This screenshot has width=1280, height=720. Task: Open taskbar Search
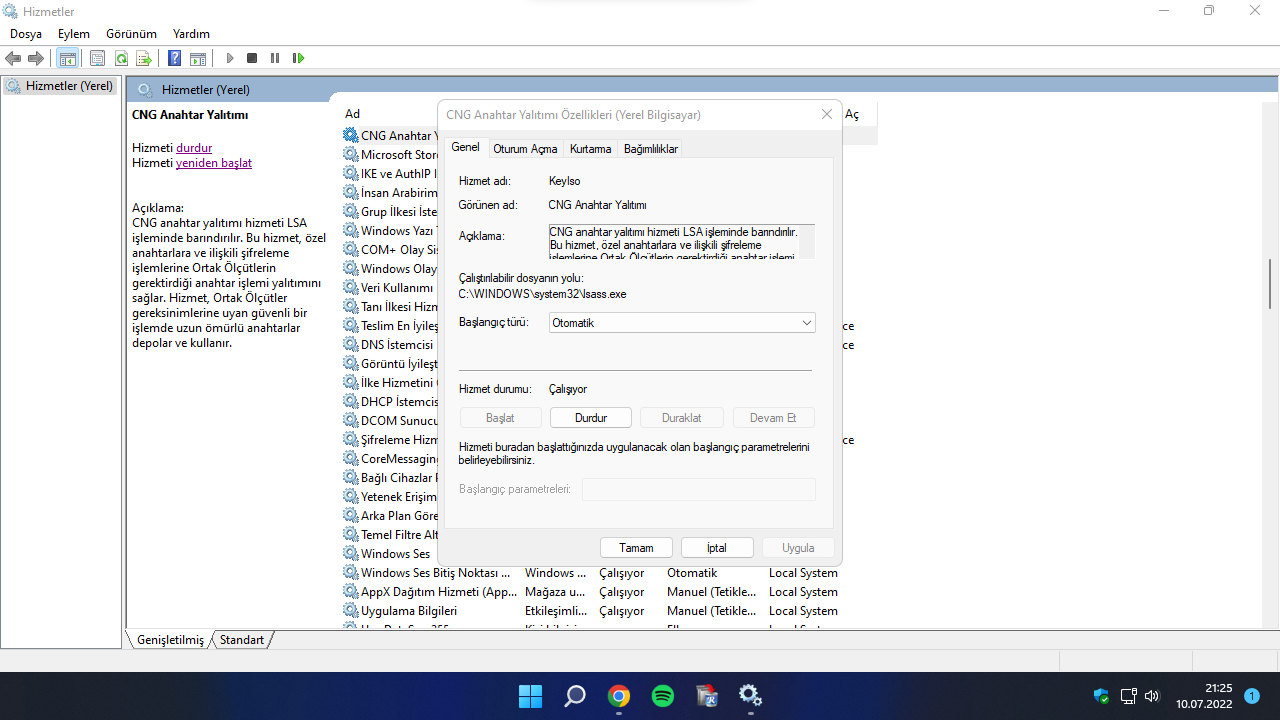point(575,696)
